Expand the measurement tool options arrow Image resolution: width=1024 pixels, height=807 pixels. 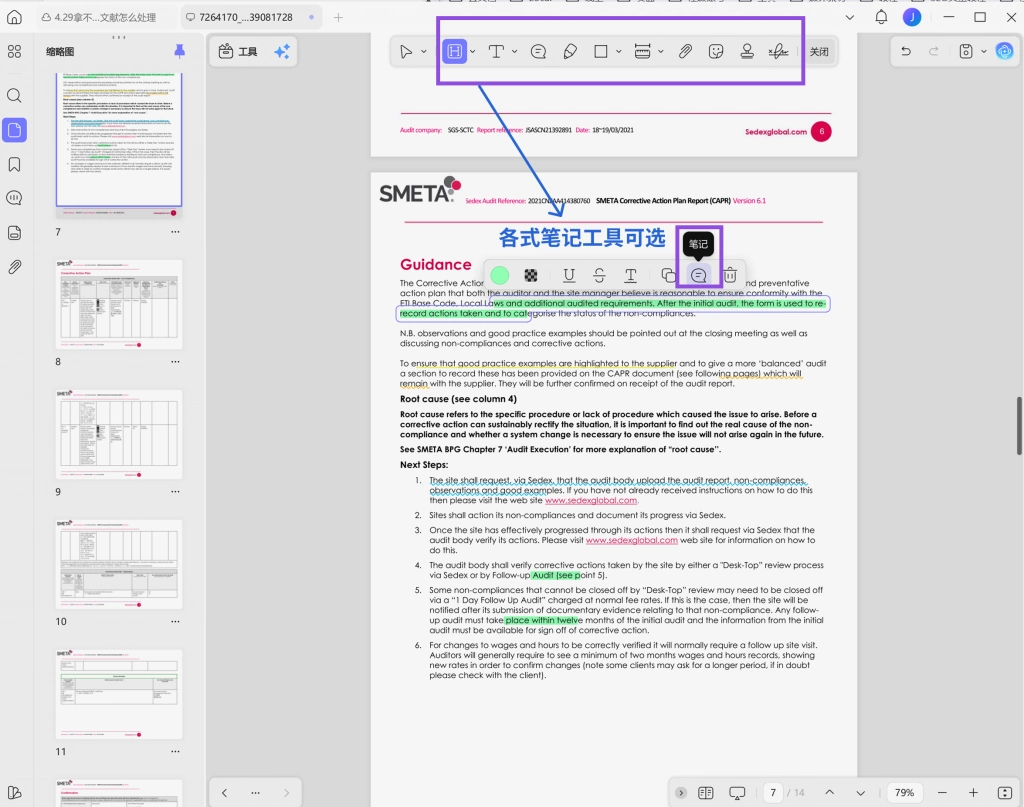pos(661,51)
